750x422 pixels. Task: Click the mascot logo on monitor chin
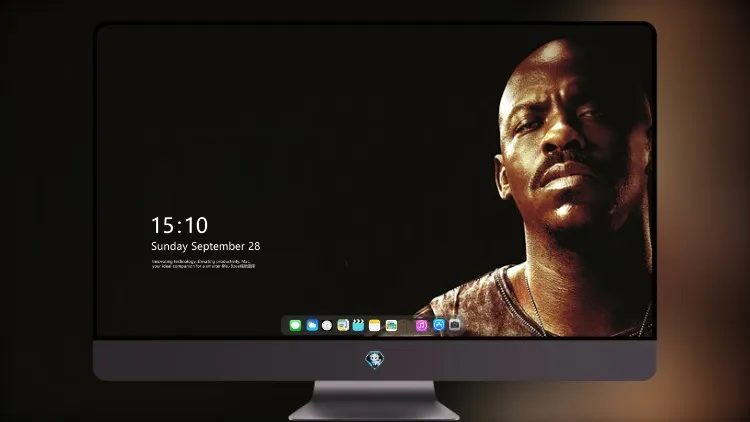(375, 360)
